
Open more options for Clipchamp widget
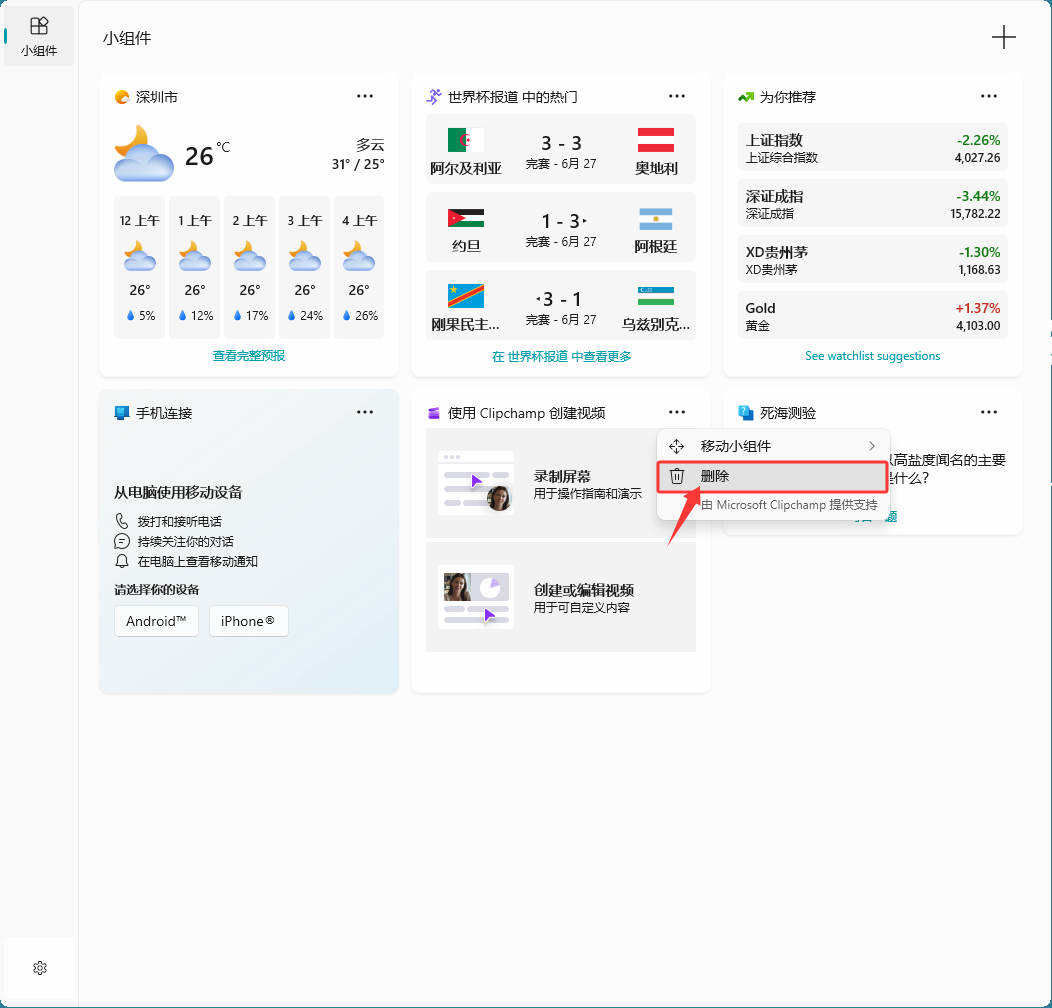tap(677, 412)
